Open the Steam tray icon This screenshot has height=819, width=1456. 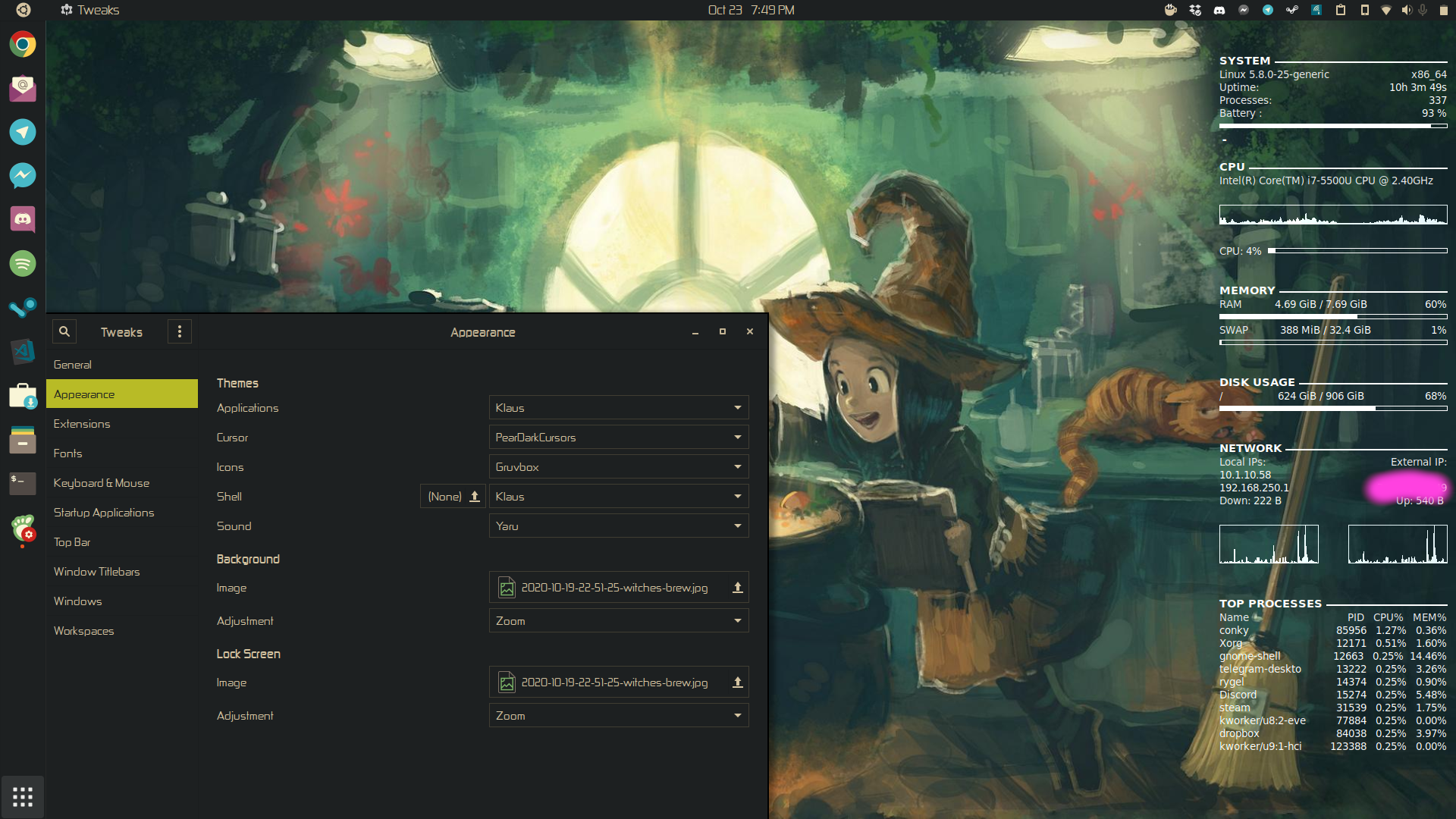coord(1292,10)
